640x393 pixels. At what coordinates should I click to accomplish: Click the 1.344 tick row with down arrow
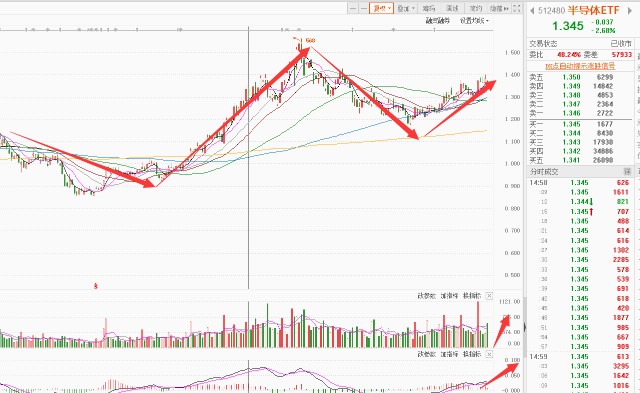580,202
